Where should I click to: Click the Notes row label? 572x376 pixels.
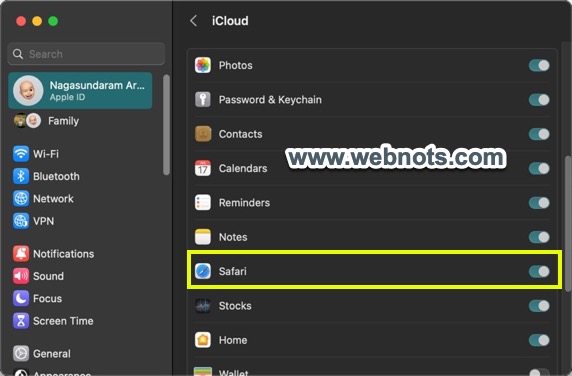(x=233, y=237)
